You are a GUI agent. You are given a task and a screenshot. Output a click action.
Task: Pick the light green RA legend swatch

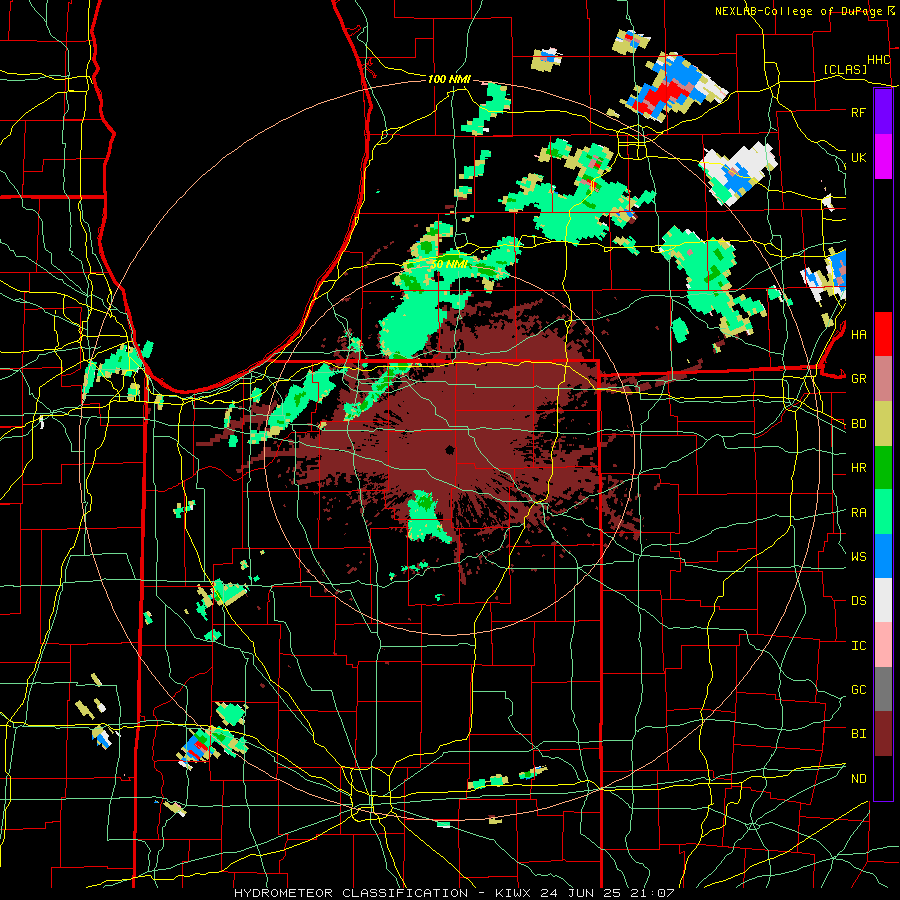883,512
